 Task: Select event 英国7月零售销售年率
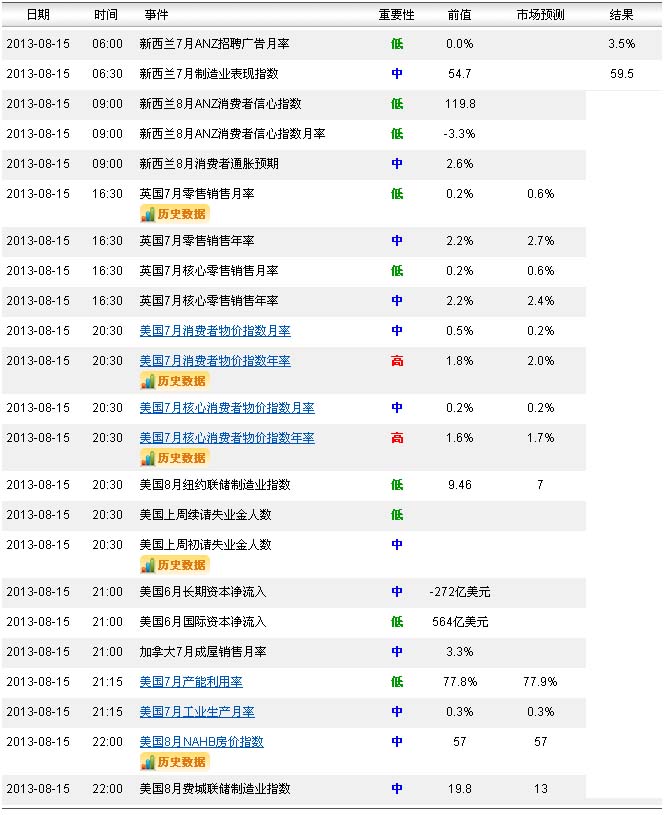(x=197, y=241)
